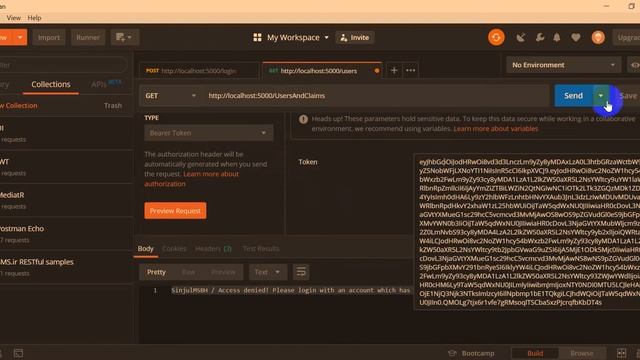
Task: Click the Preview Request button
Action: point(175,211)
